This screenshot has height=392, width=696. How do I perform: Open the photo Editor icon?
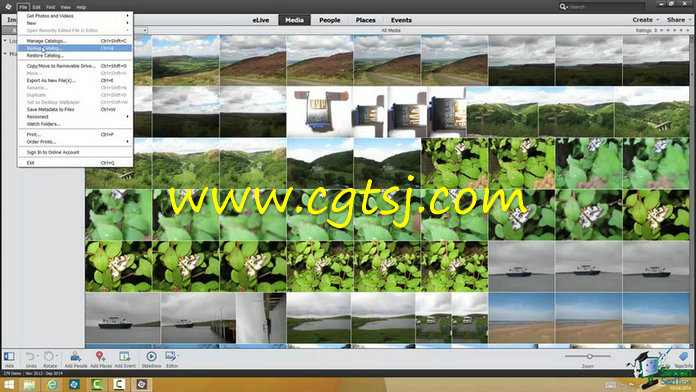point(170,356)
